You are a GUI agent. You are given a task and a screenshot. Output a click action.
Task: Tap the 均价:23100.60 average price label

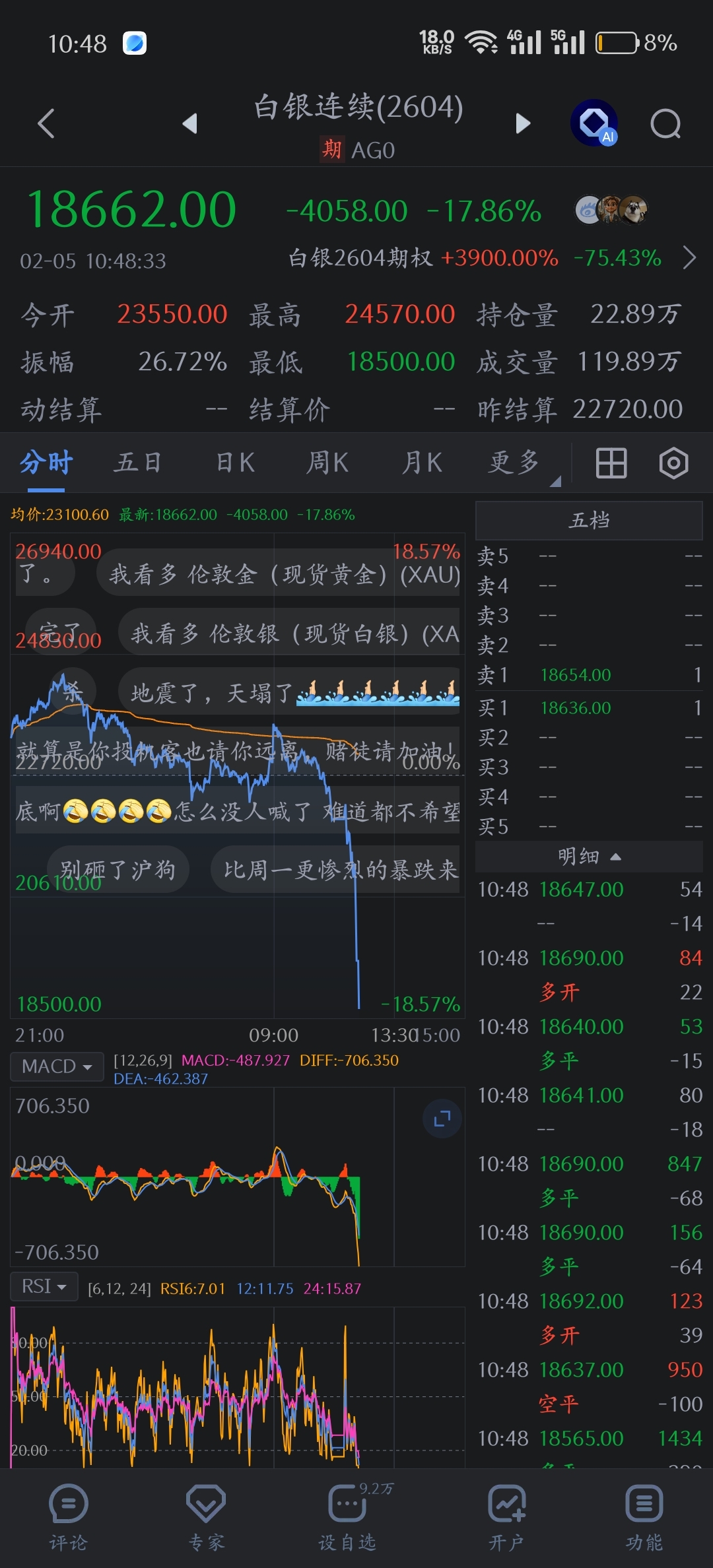59,514
